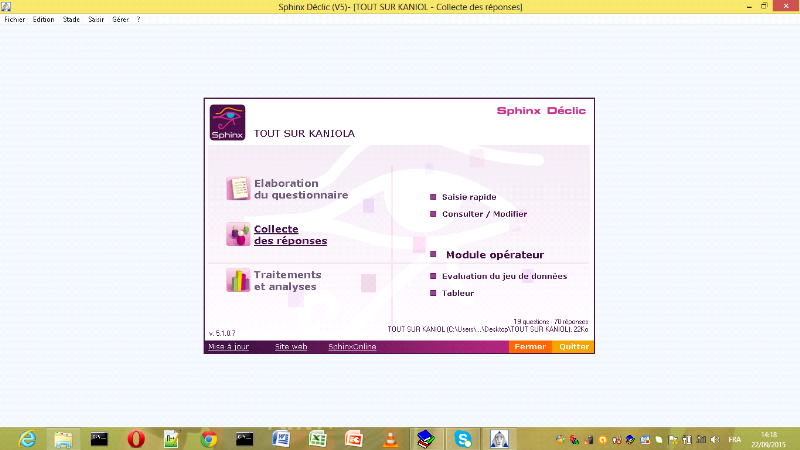Open the Fichier menu
Screen dimensions: 800x450
tap(15, 19)
